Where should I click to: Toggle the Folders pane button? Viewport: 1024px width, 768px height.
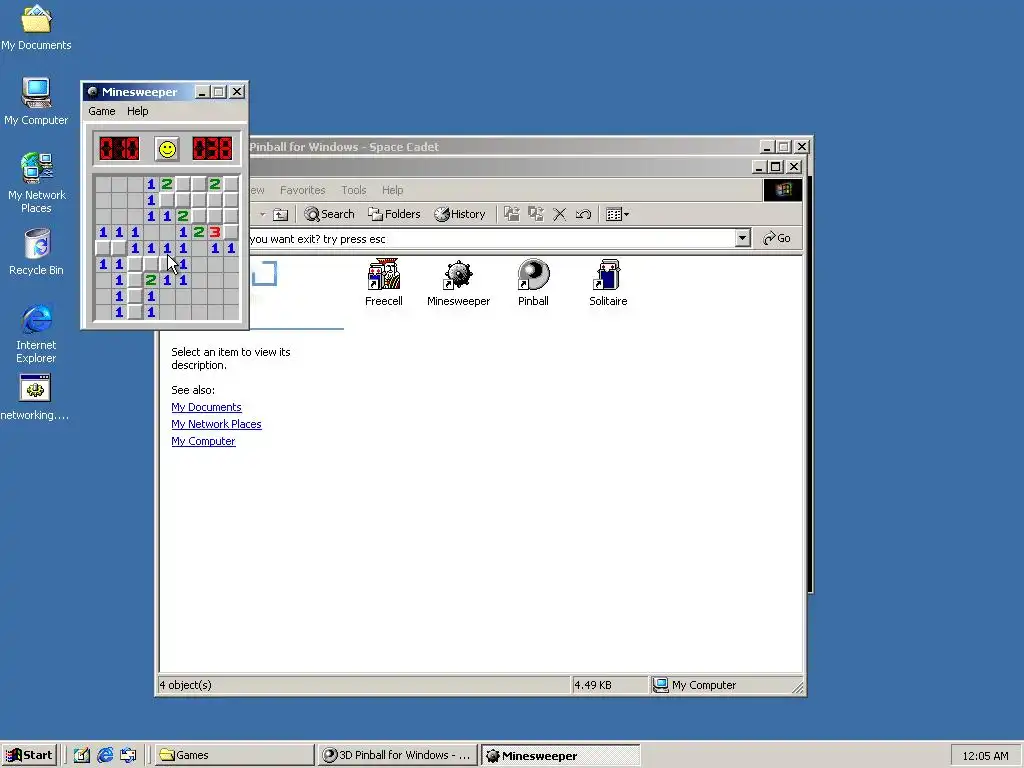[394, 214]
